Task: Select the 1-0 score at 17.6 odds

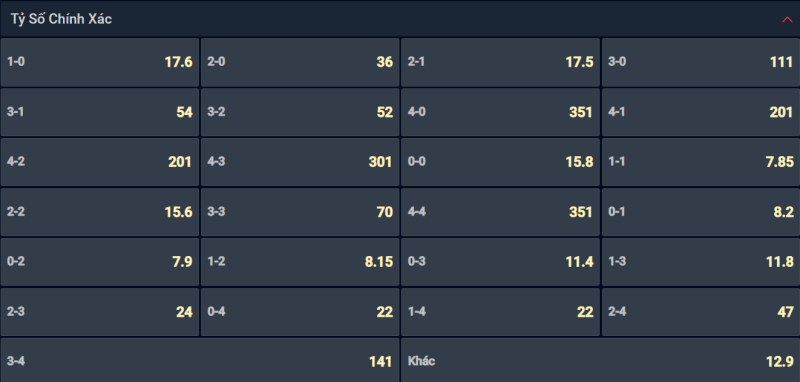Action: tap(99, 62)
